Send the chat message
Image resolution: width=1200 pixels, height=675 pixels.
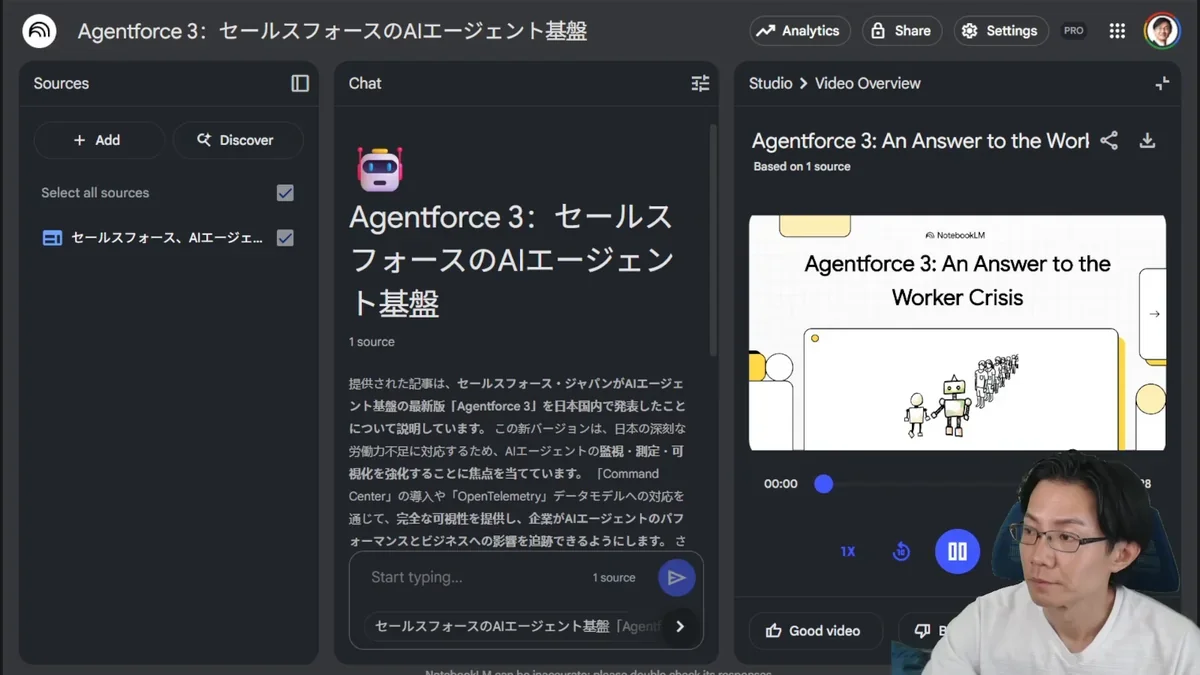click(x=677, y=577)
